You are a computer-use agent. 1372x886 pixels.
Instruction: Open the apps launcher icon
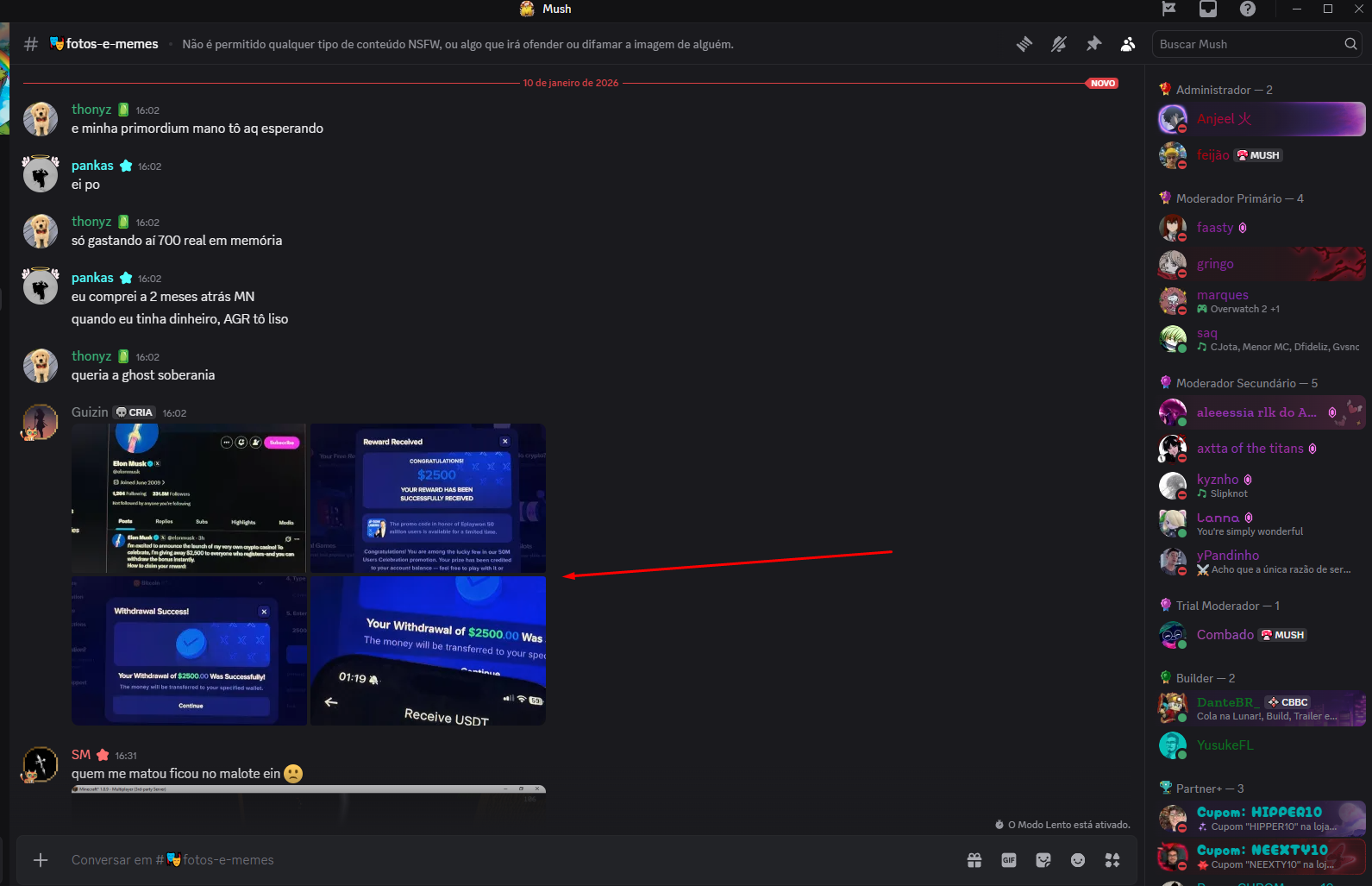pyautogui.click(x=1112, y=860)
